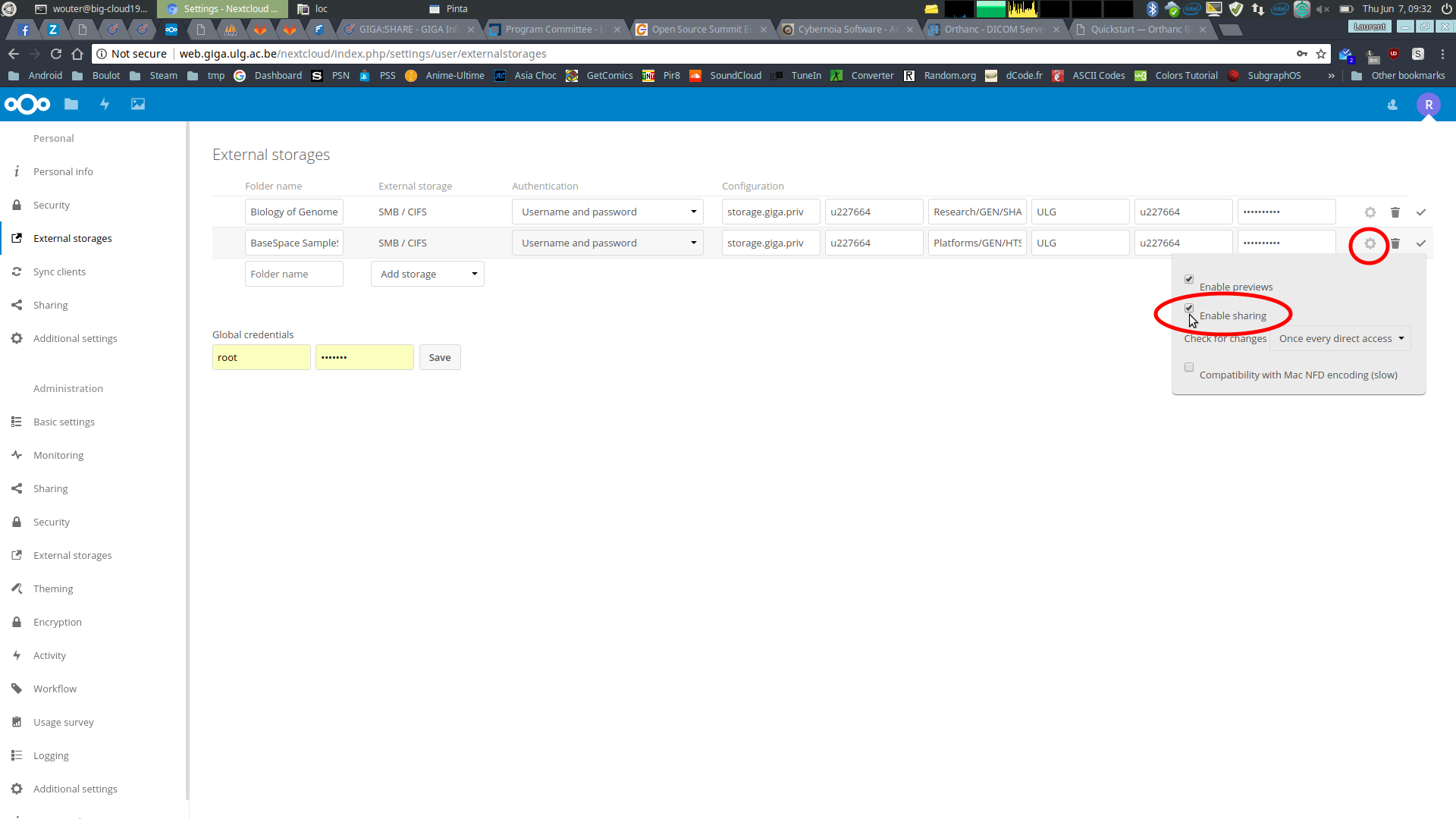Image resolution: width=1456 pixels, height=819 pixels.
Task: Focus the new Folder name input field
Action: point(294,274)
